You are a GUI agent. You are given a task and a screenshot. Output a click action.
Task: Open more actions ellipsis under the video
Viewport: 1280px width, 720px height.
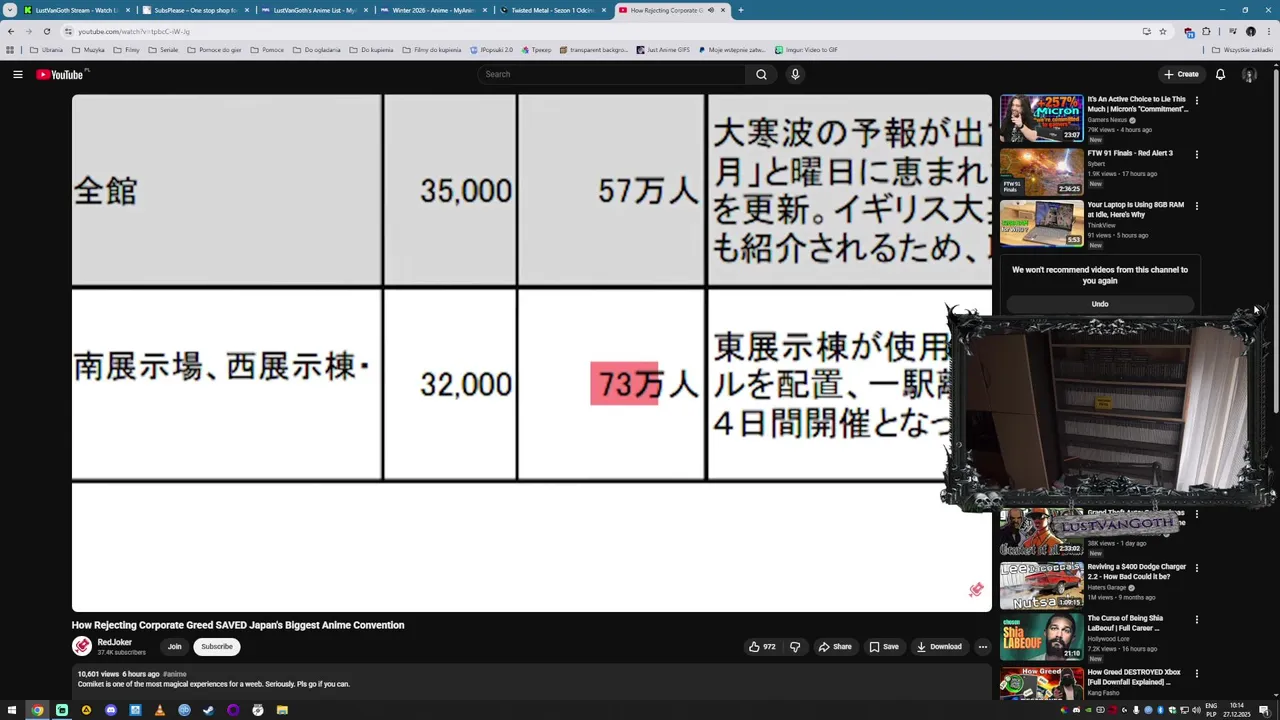[982, 647]
